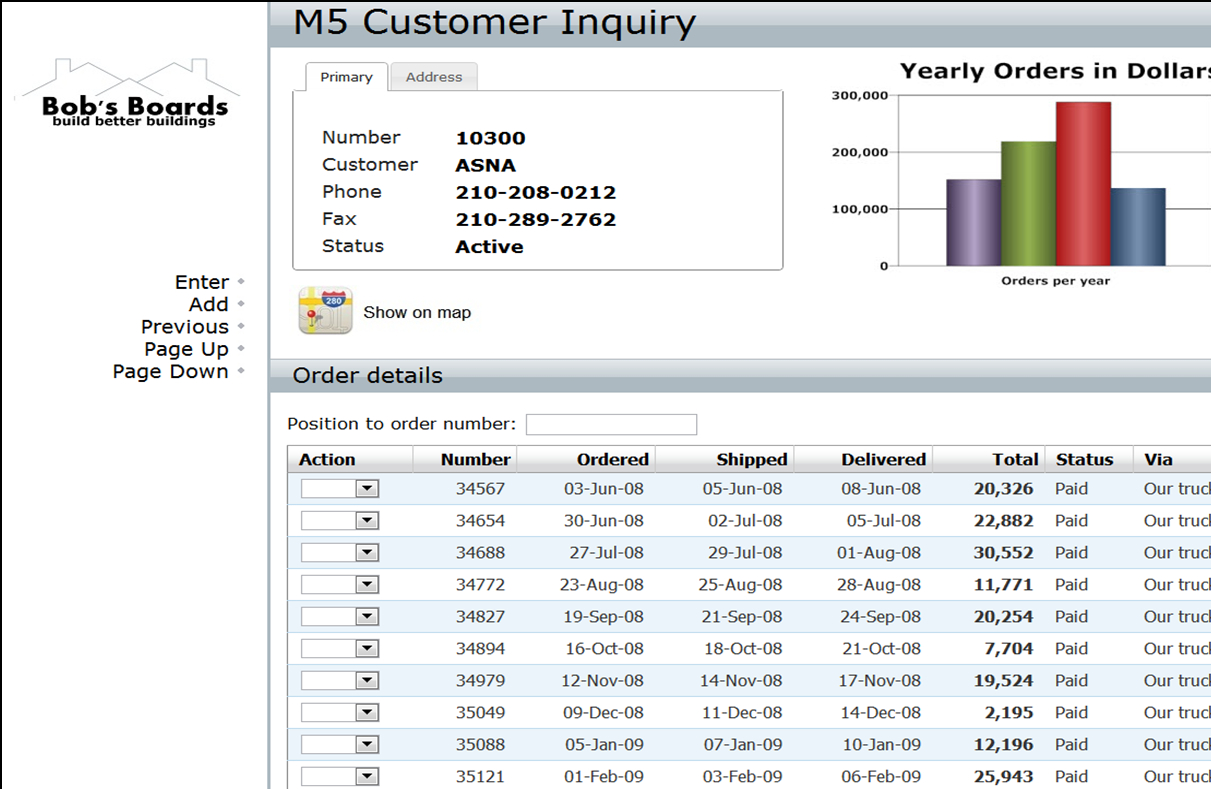The image size is (1211, 789).
Task: Go to Previous using sidebar link
Action: (x=185, y=327)
